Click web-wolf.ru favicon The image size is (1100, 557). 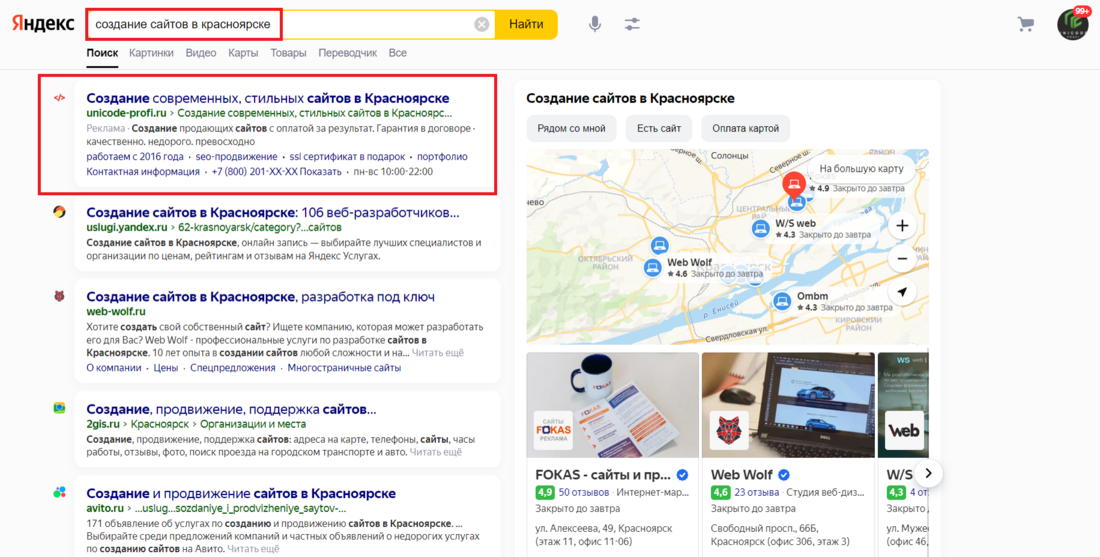pos(59,296)
